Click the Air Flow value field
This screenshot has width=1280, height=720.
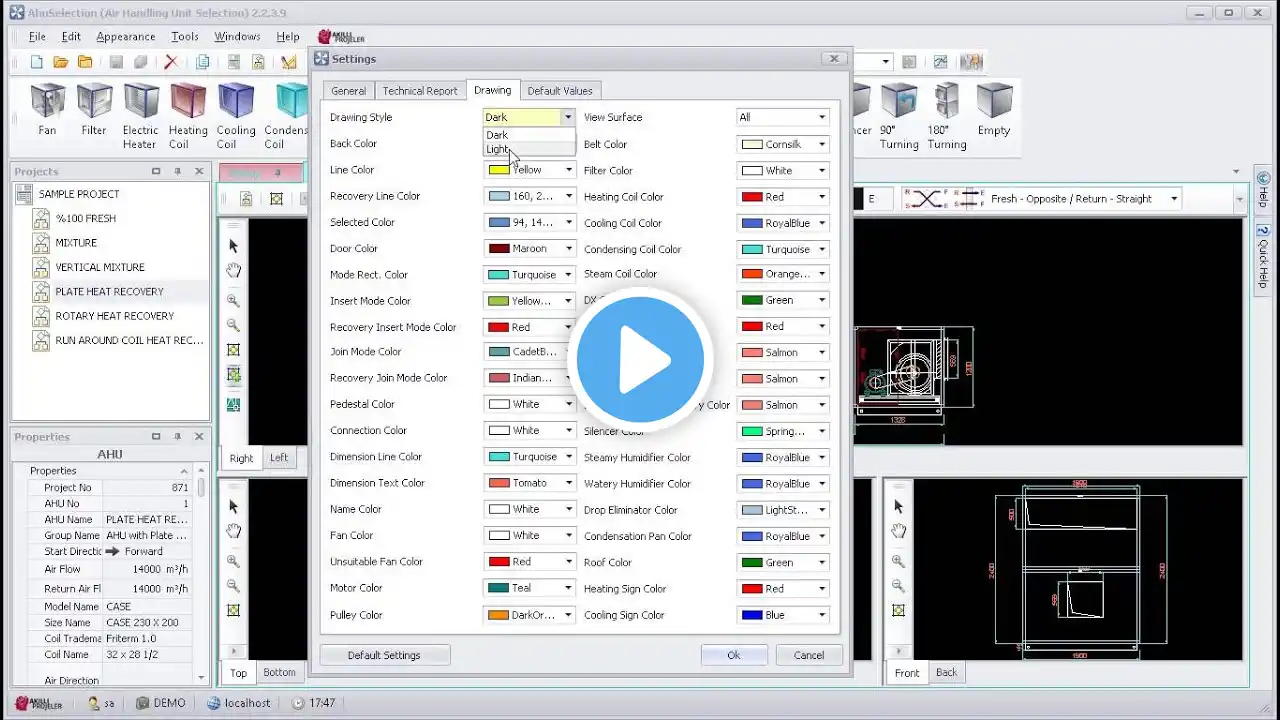tap(147, 569)
